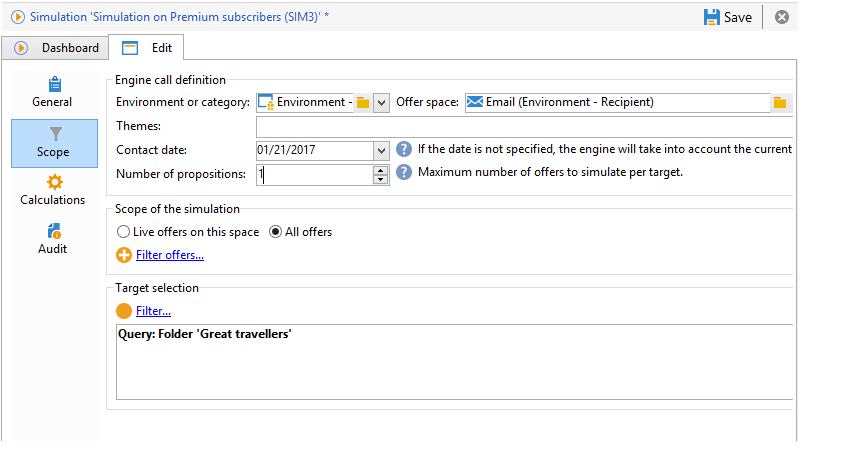Select the Scope funnel icon
Screen dimensions: 852x453
tap(55, 134)
